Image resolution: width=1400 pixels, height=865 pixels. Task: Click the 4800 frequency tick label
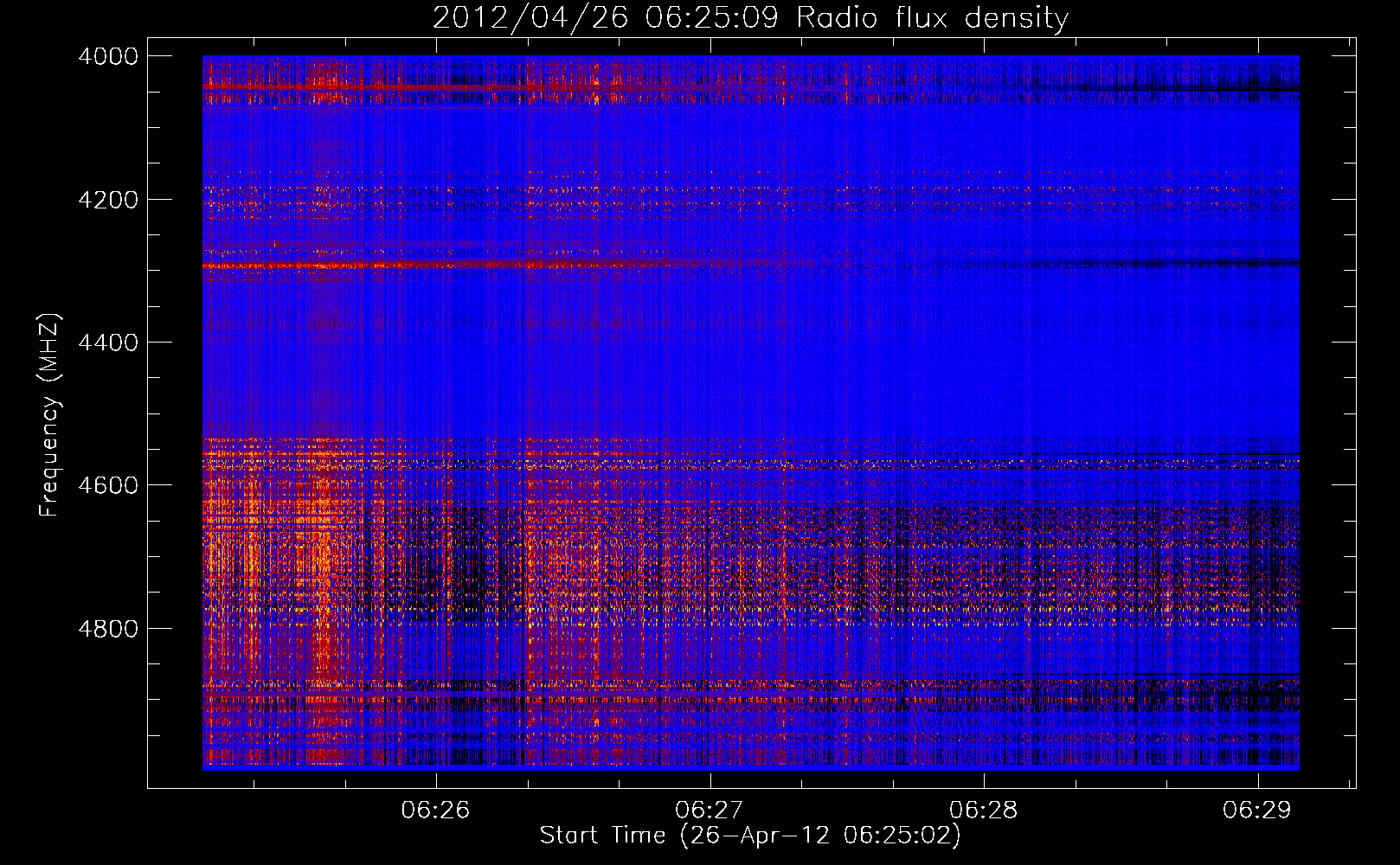108,628
